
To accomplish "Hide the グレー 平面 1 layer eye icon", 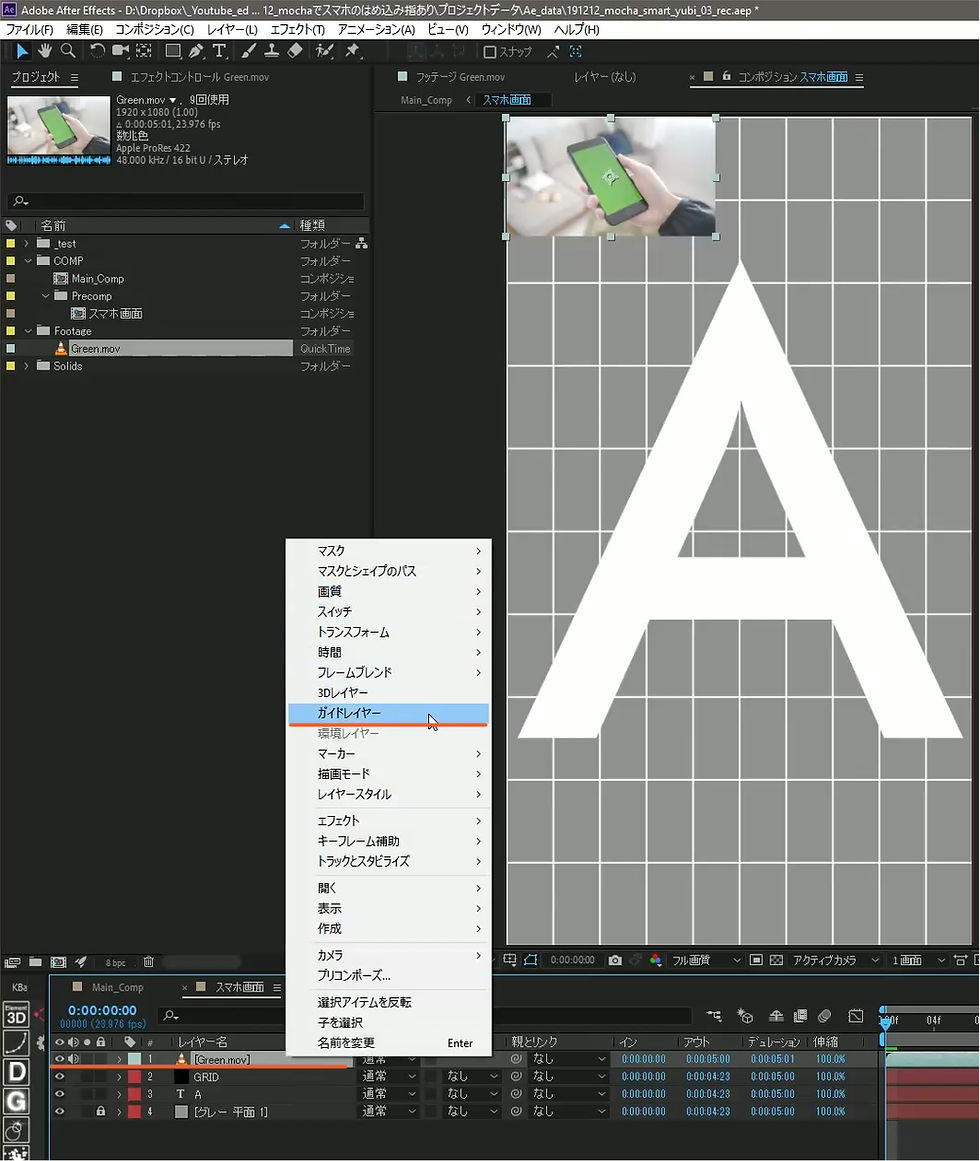I will [59, 1111].
